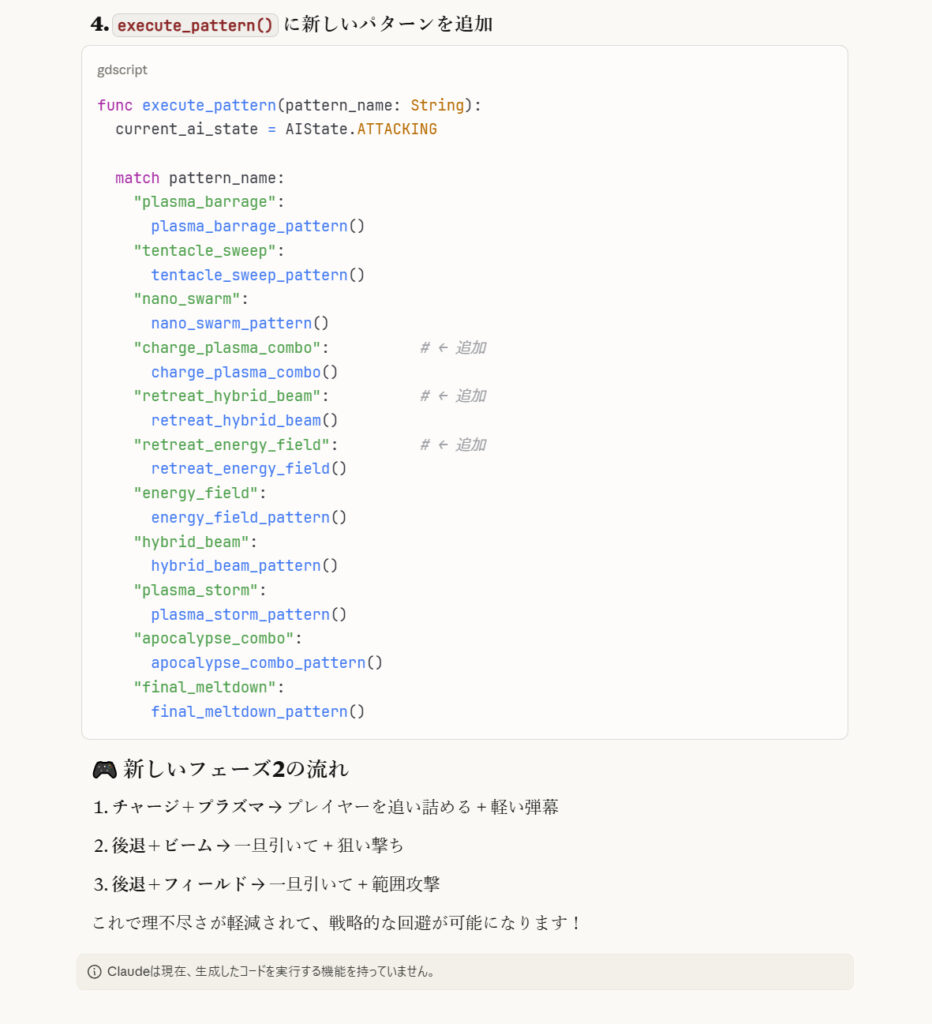The width and height of the screenshot is (932, 1024).
Task: Click the energy_field_pattern() call
Action: coord(248,517)
